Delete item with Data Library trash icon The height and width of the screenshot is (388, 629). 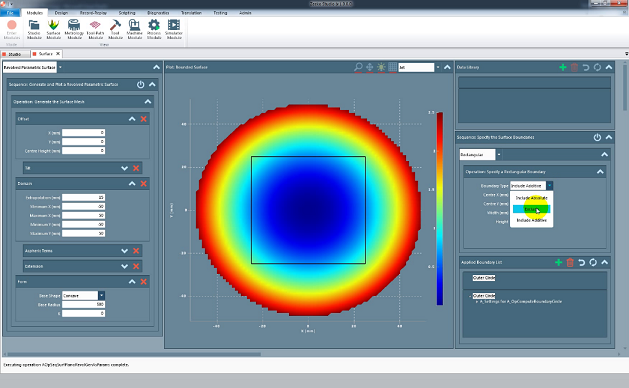[574, 67]
